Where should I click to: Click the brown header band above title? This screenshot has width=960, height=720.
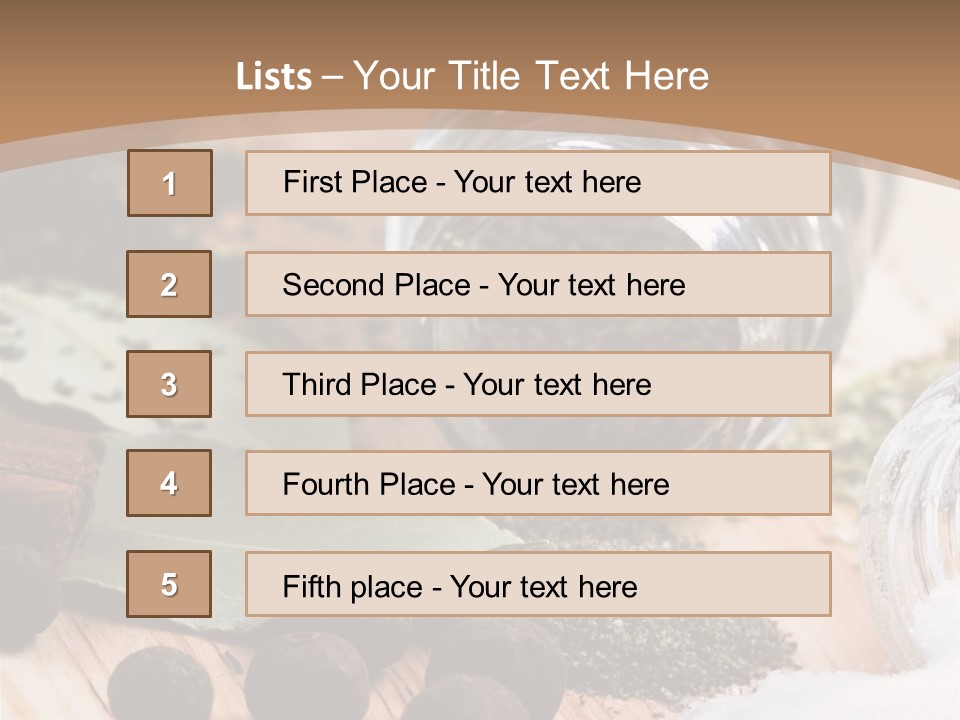click(x=480, y=24)
